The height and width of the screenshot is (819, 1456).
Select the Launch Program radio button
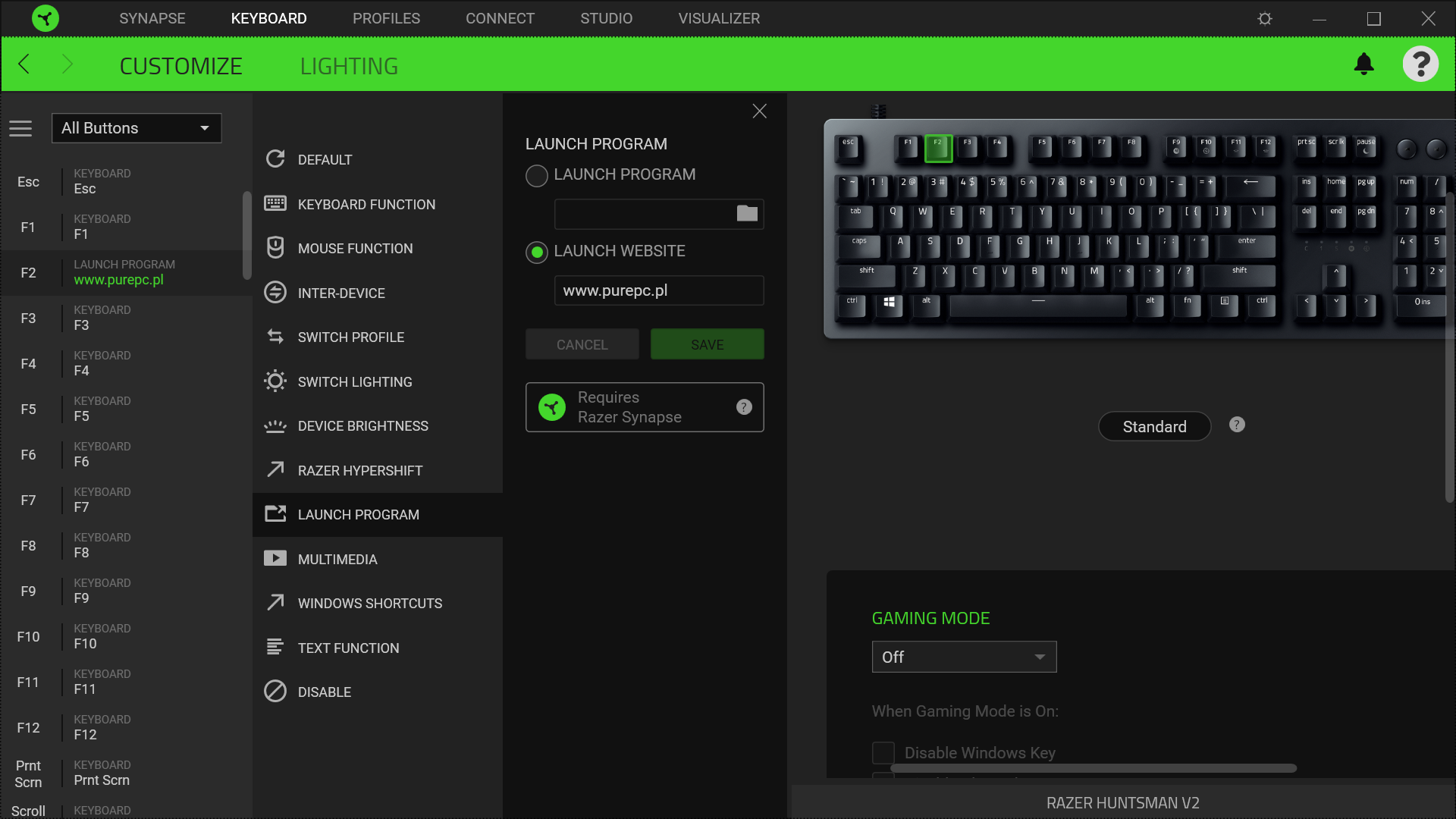pos(537,176)
